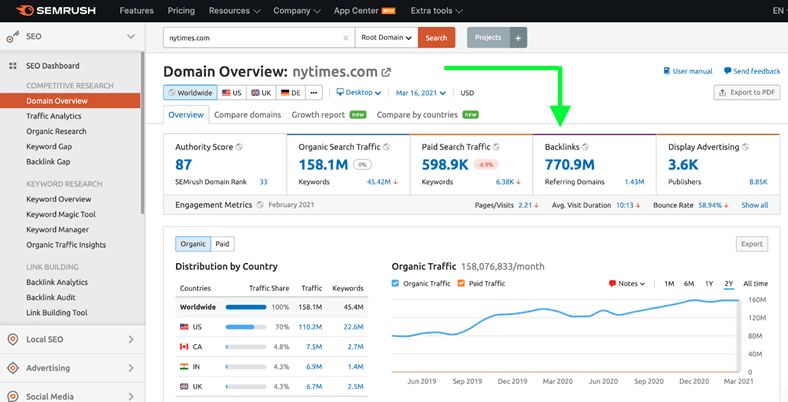Switch distribution view to Paid
The height and width of the screenshot is (402, 788).
pos(222,244)
